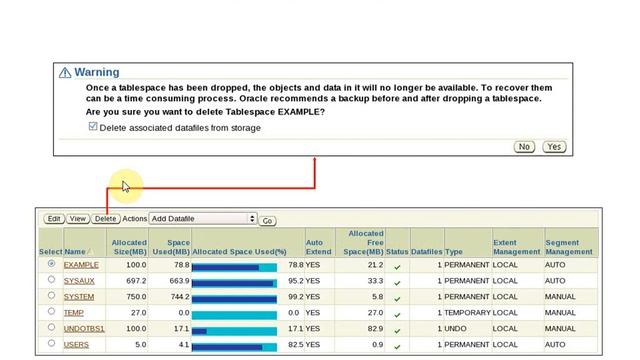The image size is (640, 360).
Task: Click the status checkmark icon for USERS
Action: click(x=397, y=347)
